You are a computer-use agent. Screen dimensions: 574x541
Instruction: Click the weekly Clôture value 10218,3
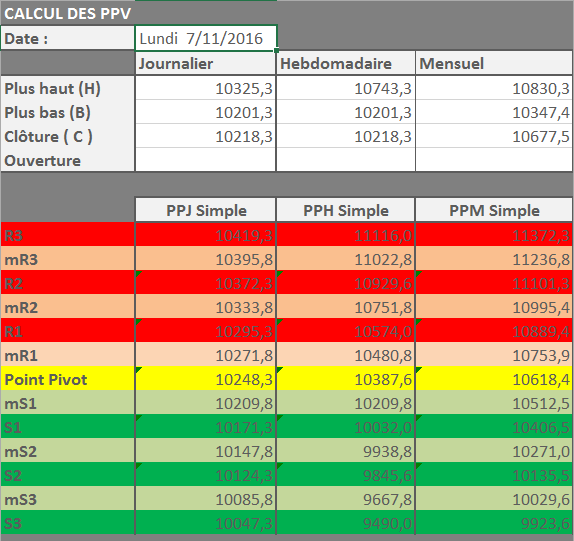coord(346,137)
